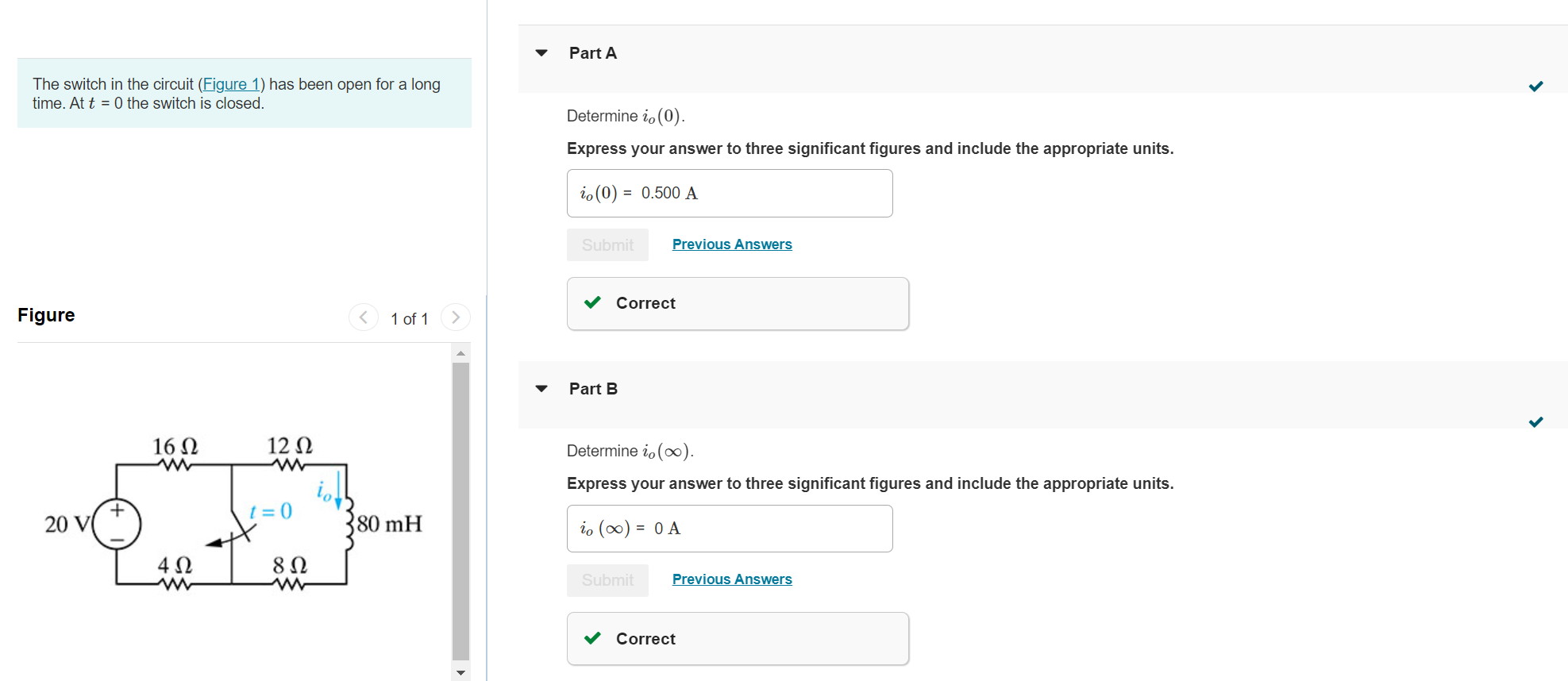Open Previous Answers for Part A
The width and height of the screenshot is (1568, 681).
731,244
